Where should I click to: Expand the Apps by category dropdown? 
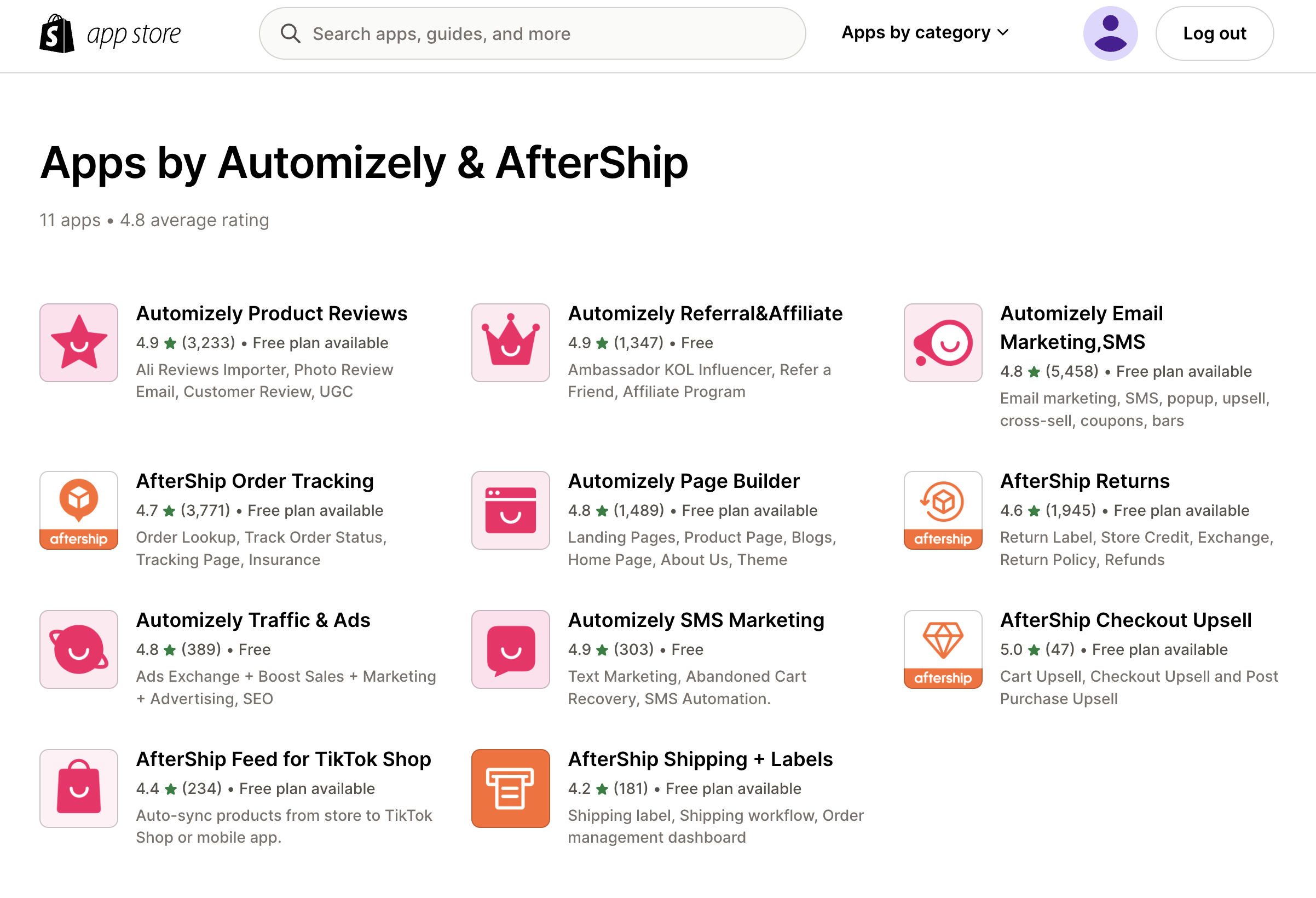pos(925,33)
